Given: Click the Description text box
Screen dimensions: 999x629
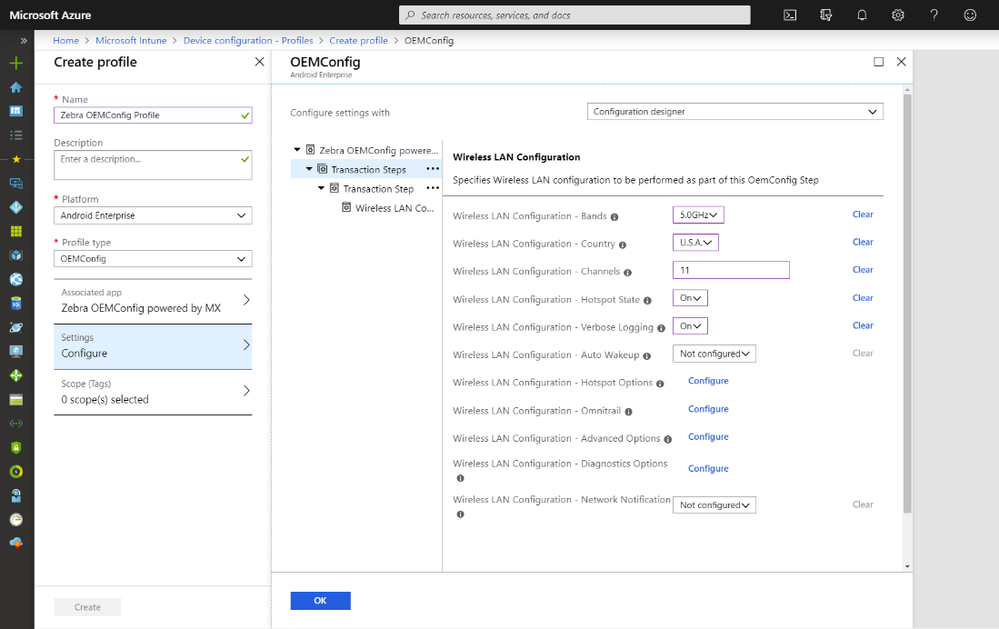Looking at the screenshot, I should (153, 165).
